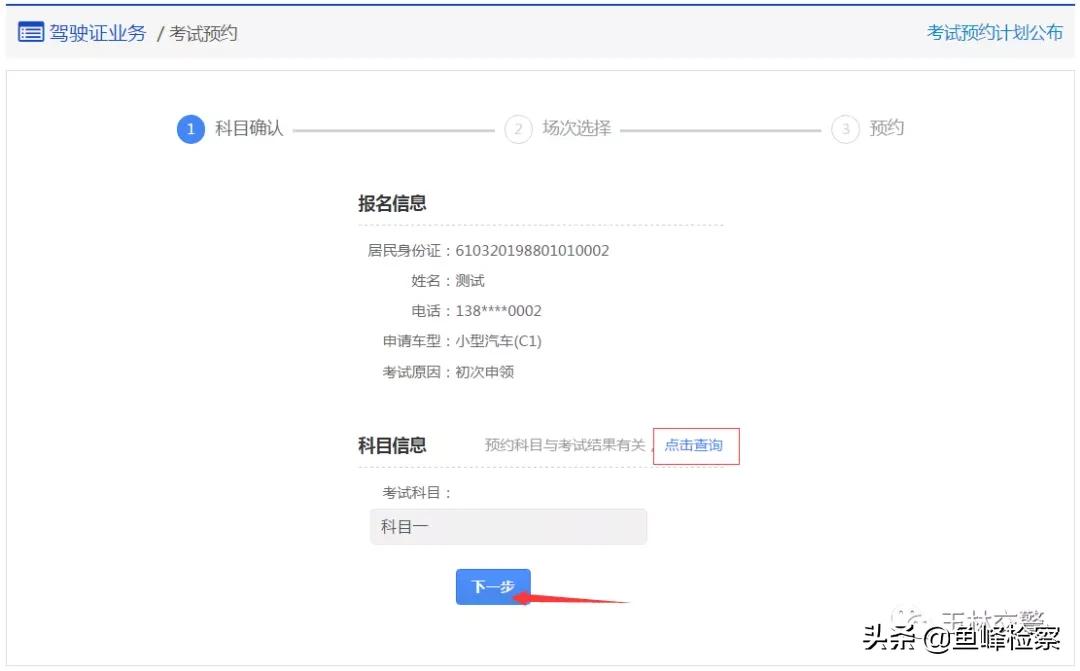
Task: Click the 点击查询 query link
Action: pos(696,446)
